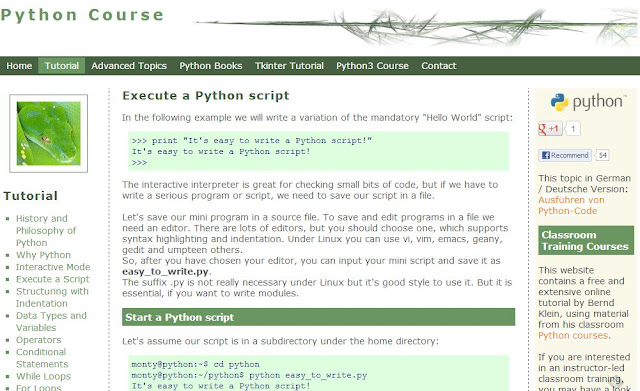This screenshot has height=391, width=640.
Task: Click the text 'This topic in German'
Action: pos(584,178)
